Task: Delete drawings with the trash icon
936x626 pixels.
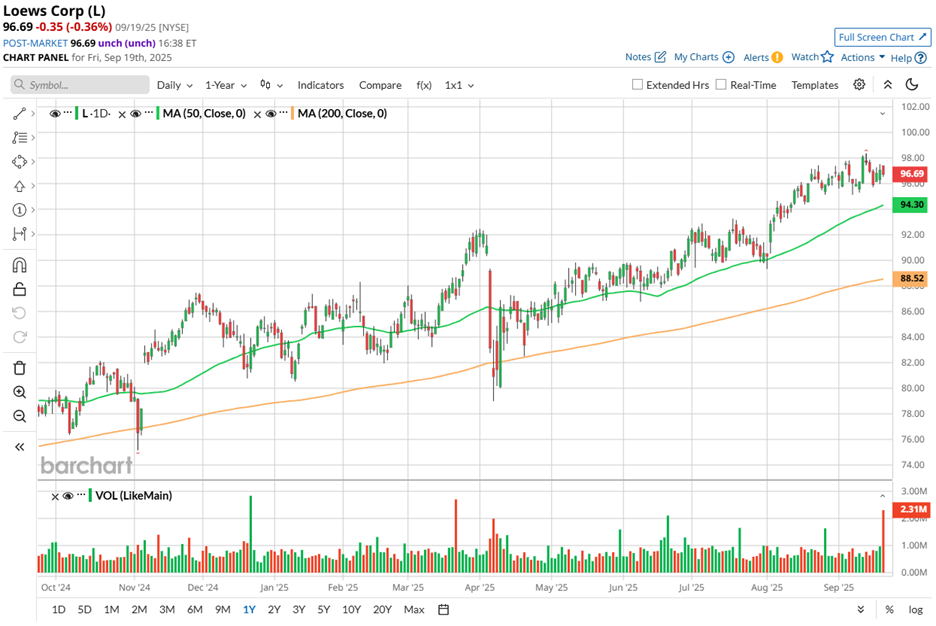Action: 19,368
